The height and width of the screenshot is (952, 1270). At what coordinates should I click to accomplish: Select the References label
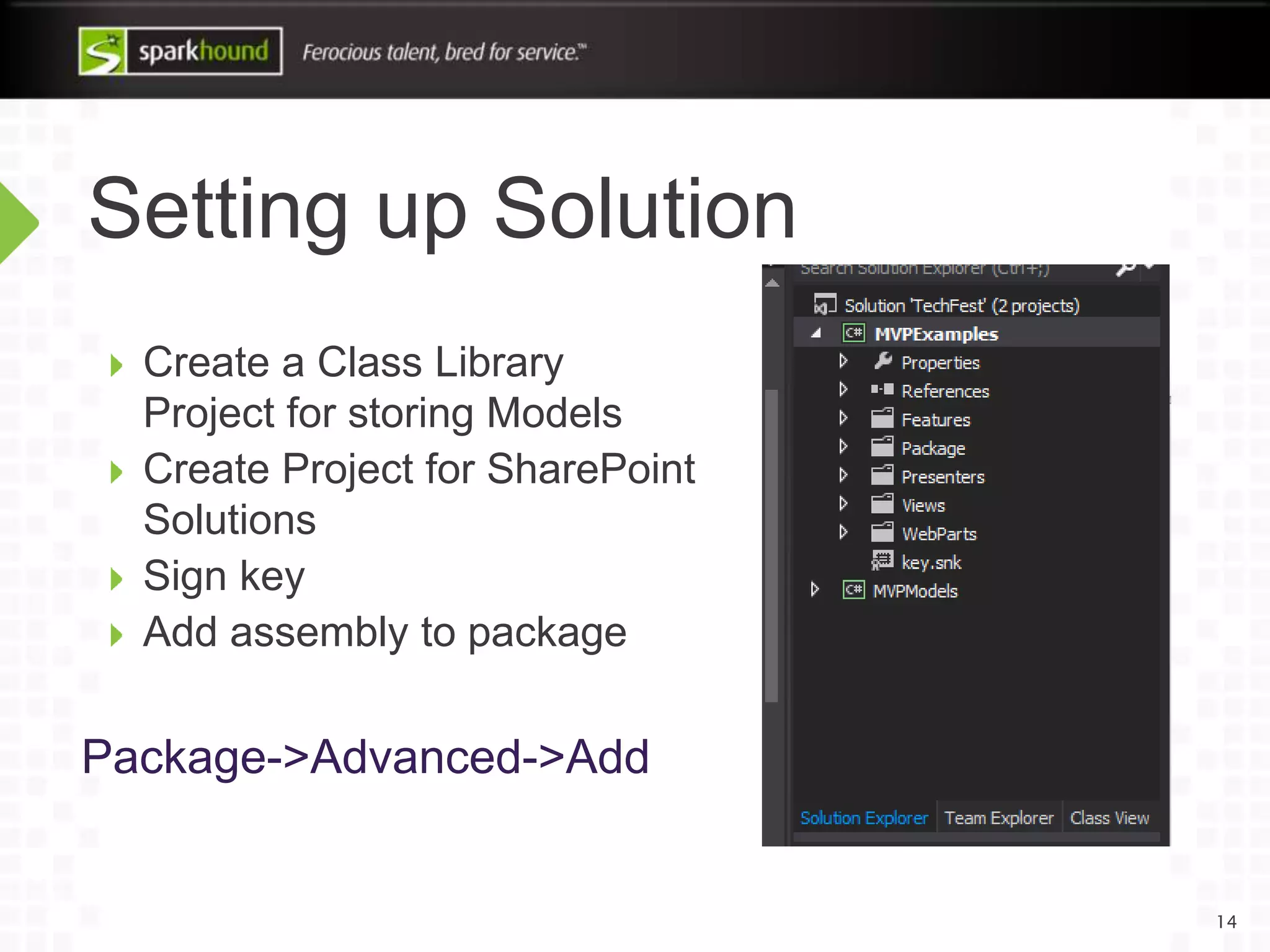(x=945, y=391)
